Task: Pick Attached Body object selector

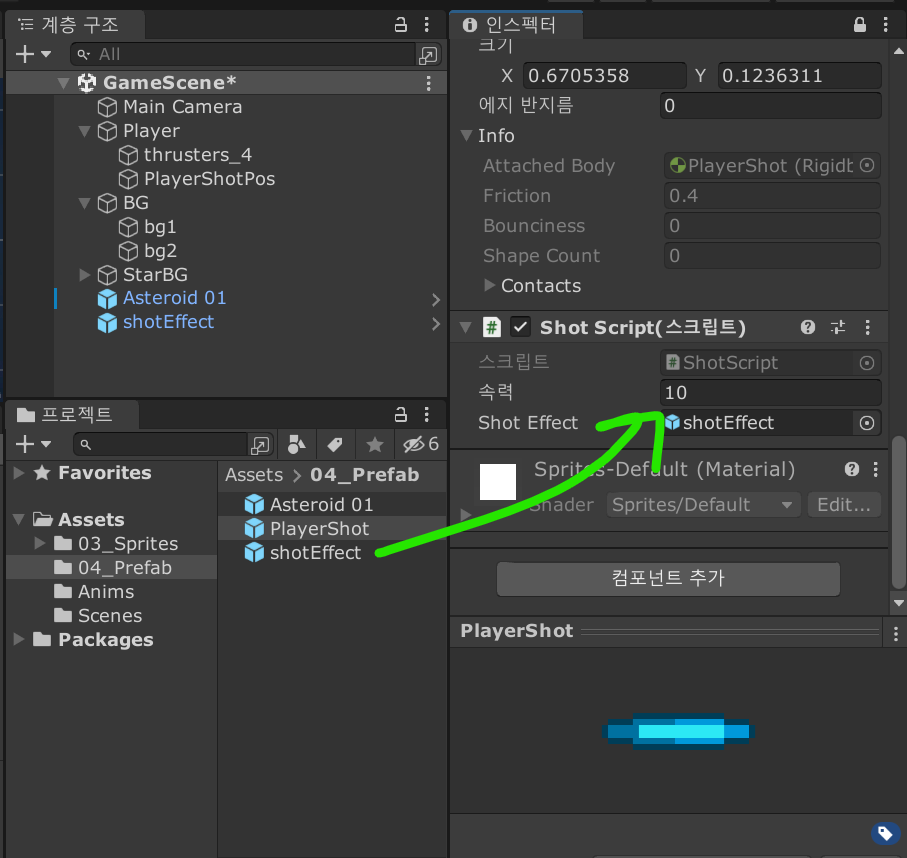Action: tap(867, 166)
